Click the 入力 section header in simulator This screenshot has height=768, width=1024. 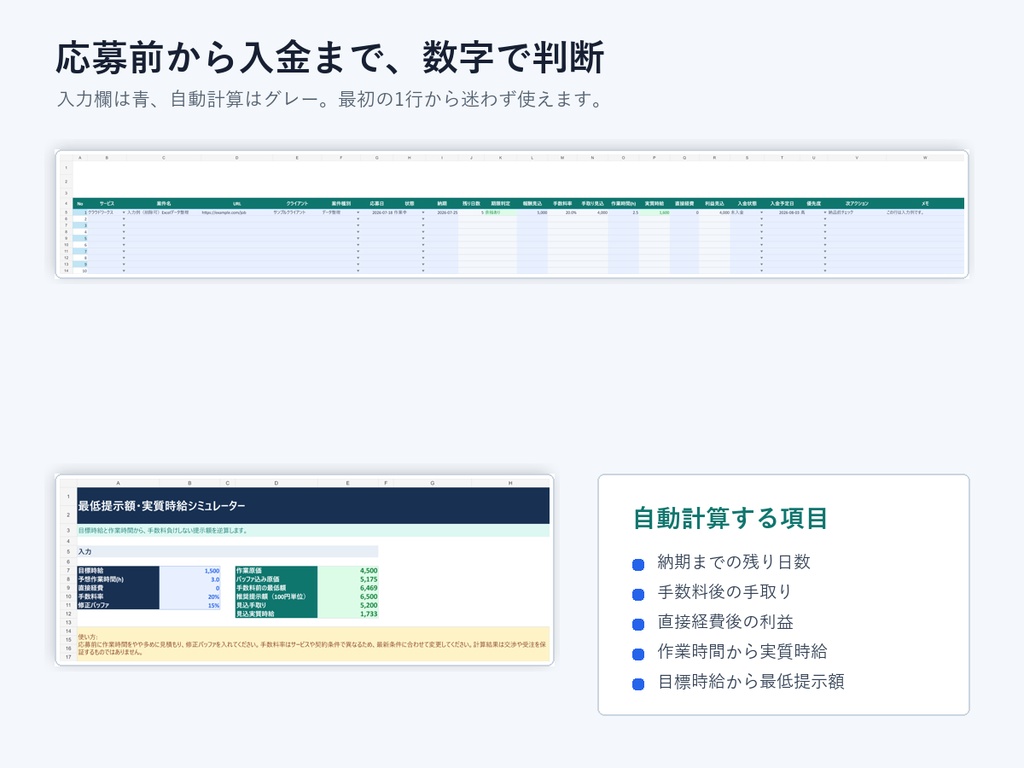click(227, 552)
